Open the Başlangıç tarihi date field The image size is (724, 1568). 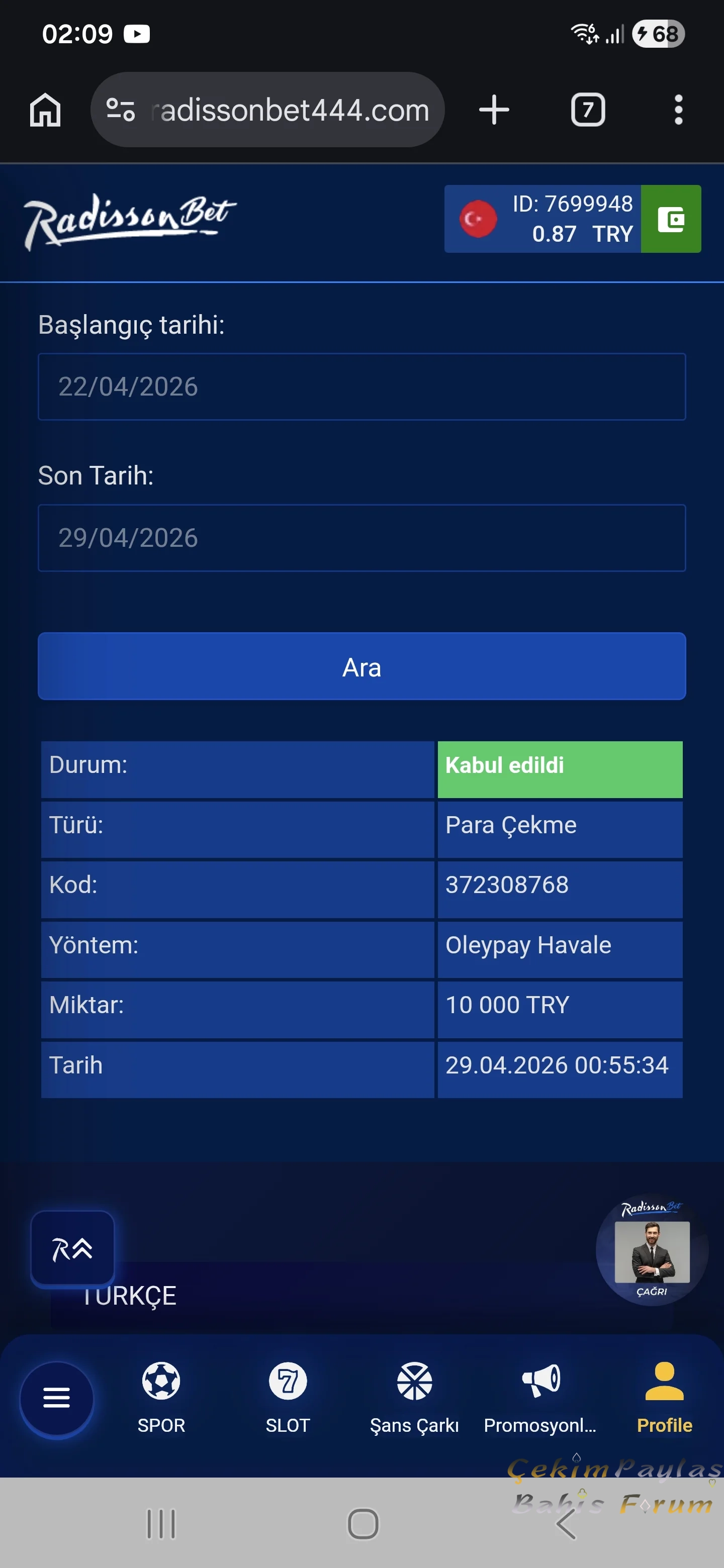point(361,387)
